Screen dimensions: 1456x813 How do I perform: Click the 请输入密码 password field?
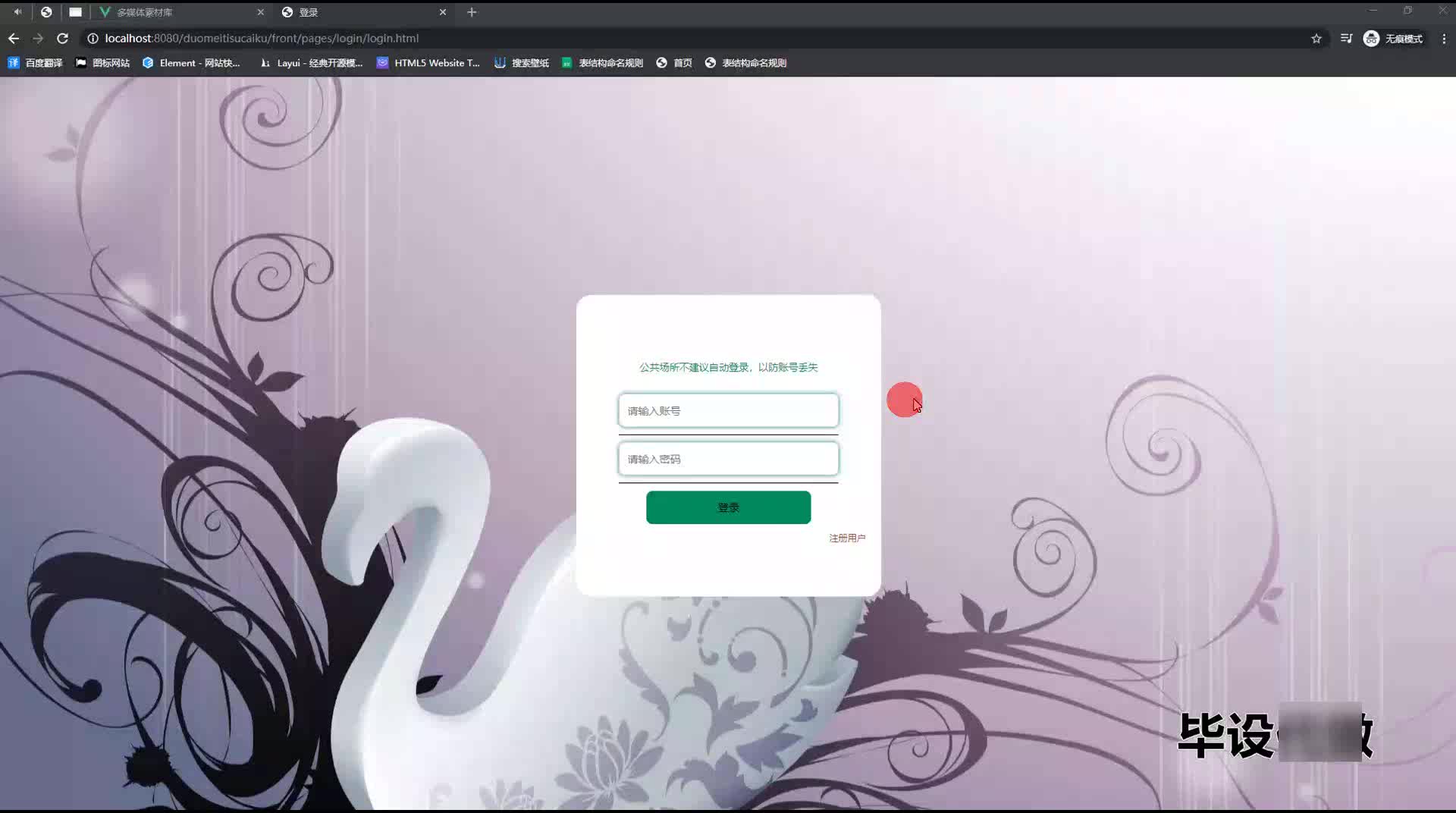pos(728,459)
